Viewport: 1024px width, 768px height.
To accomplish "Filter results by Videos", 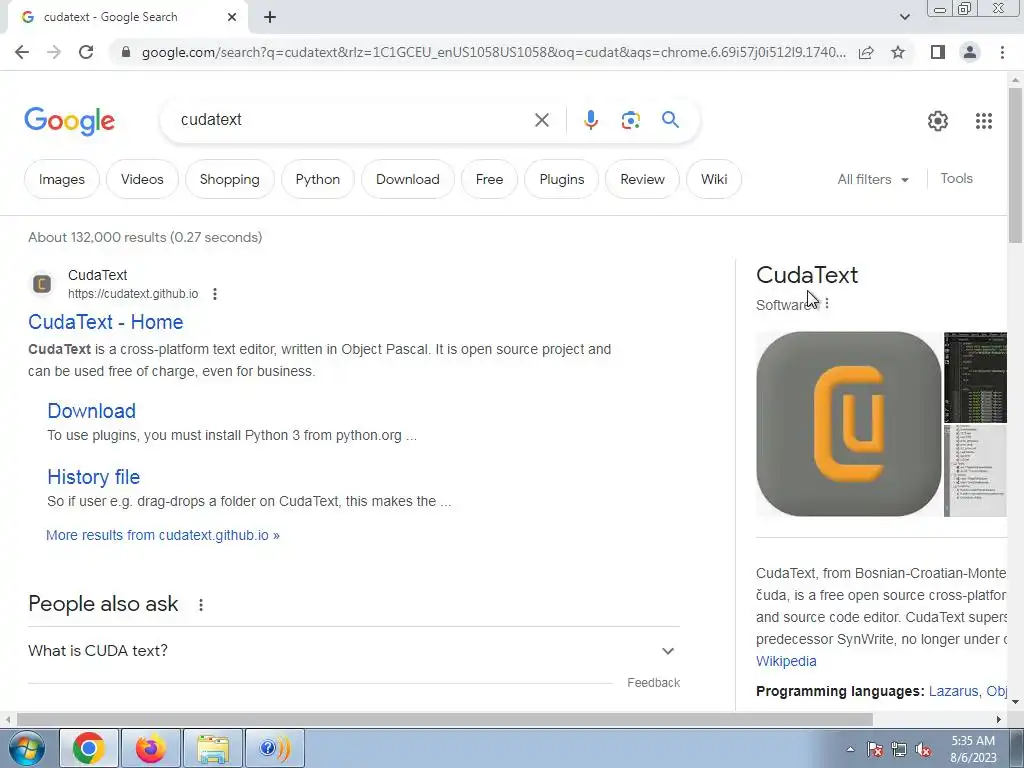I will (x=142, y=180).
